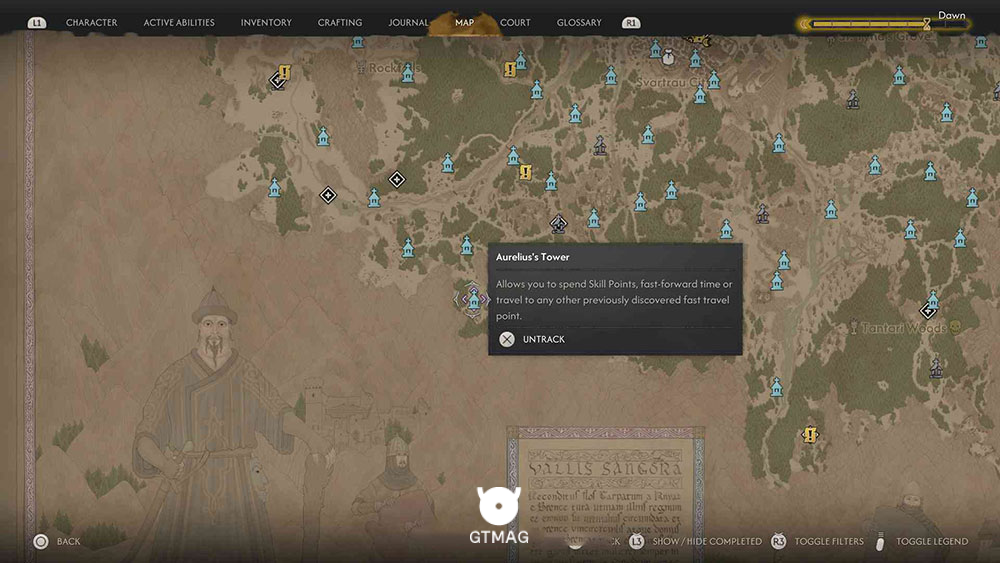Image resolution: width=1000 pixels, height=563 pixels.
Task: Switch to the Inventory tab
Action: click(x=266, y=22)
